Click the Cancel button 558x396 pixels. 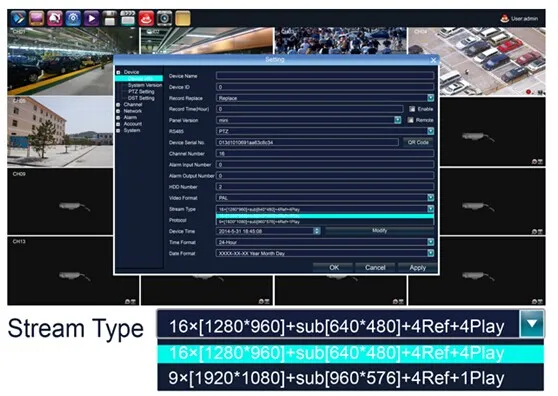click(x=375, y=268)
